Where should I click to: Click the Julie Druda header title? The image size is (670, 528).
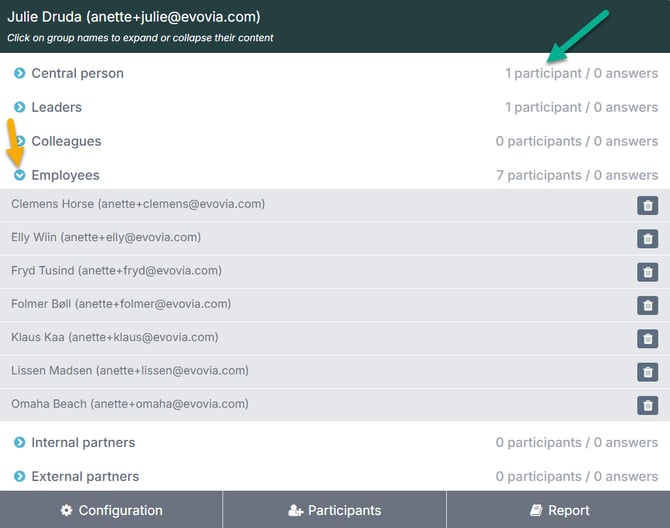tap(134, 17)
